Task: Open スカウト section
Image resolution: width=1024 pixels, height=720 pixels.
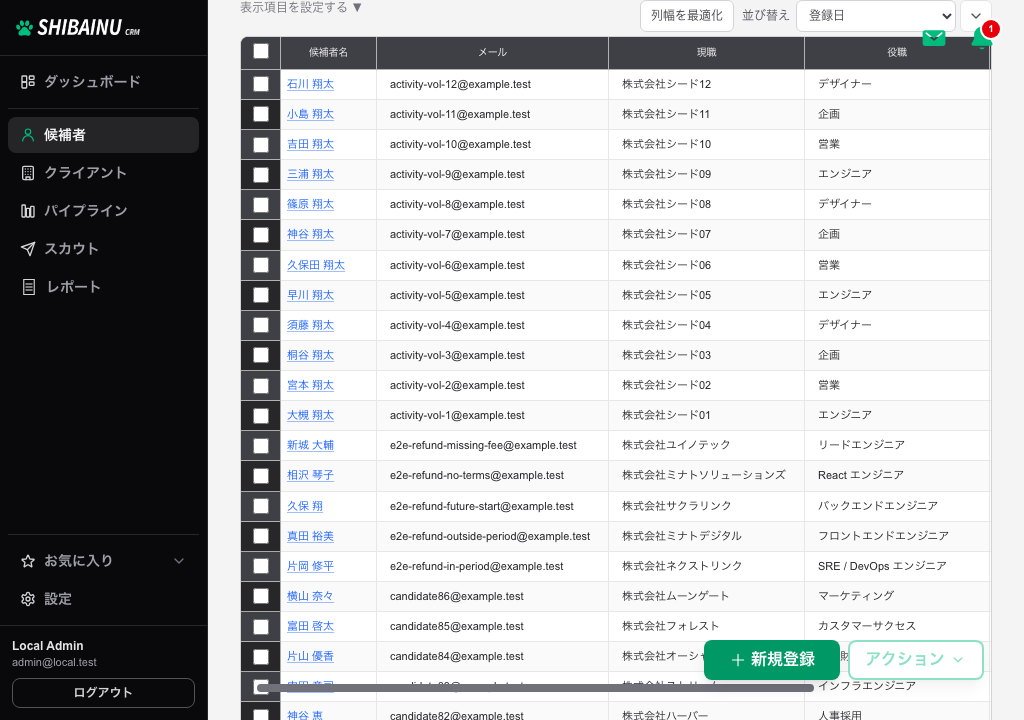Action: [x=103, y=249]
